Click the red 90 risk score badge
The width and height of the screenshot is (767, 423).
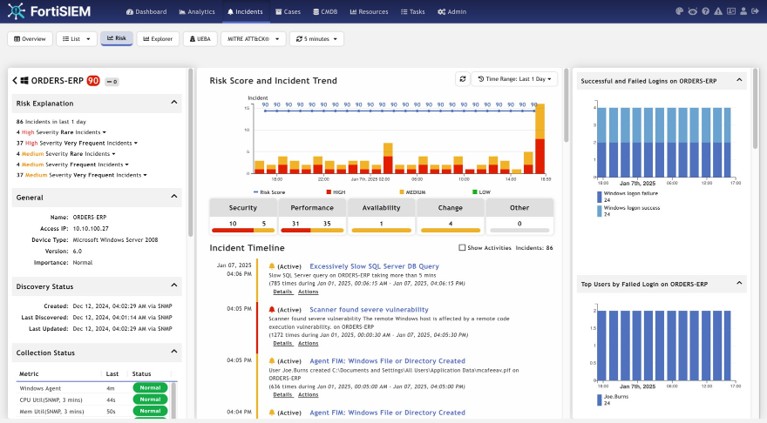pos(92,80)
